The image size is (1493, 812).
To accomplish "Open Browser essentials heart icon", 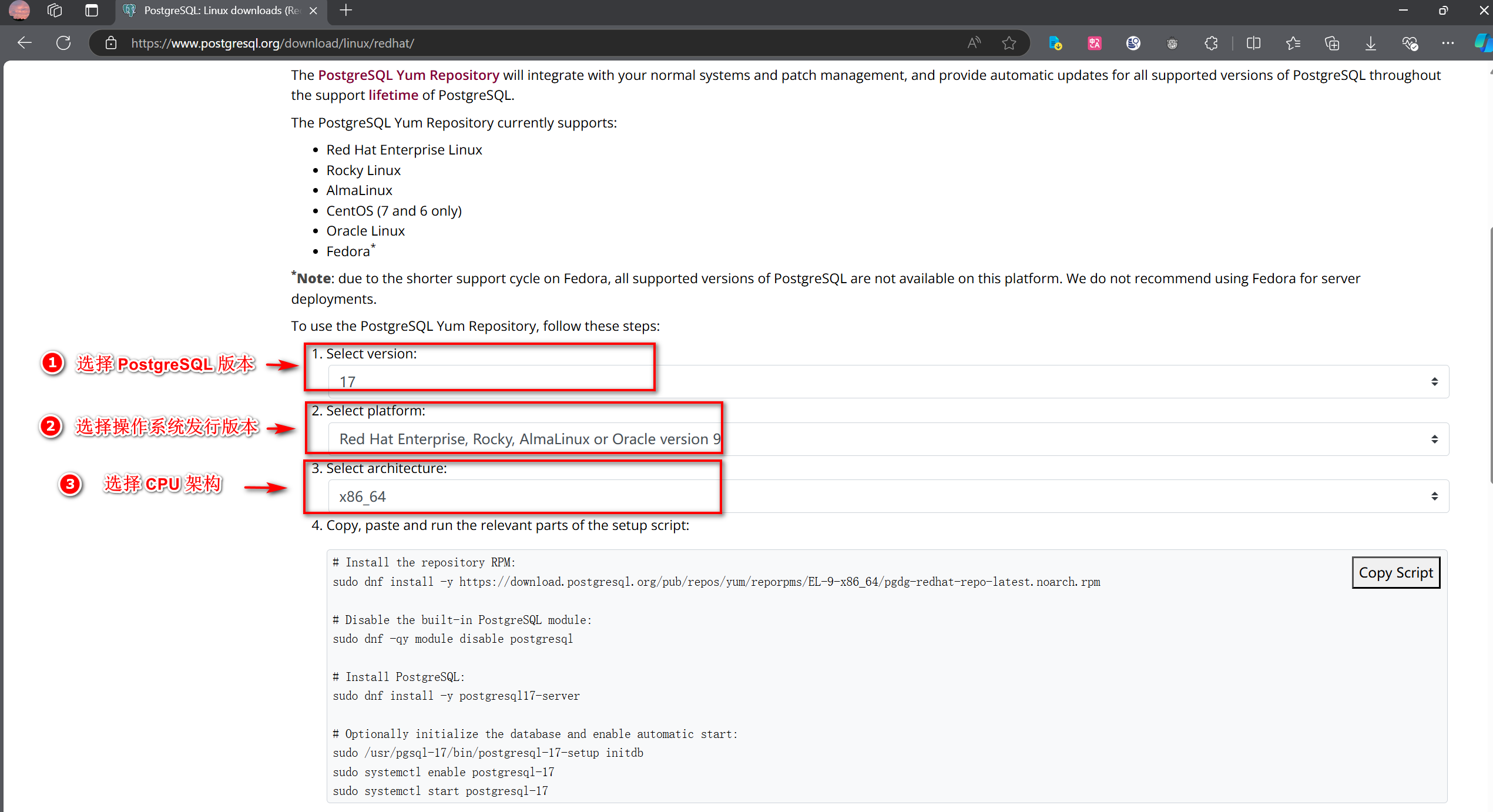I will (x=1410, y=43).
